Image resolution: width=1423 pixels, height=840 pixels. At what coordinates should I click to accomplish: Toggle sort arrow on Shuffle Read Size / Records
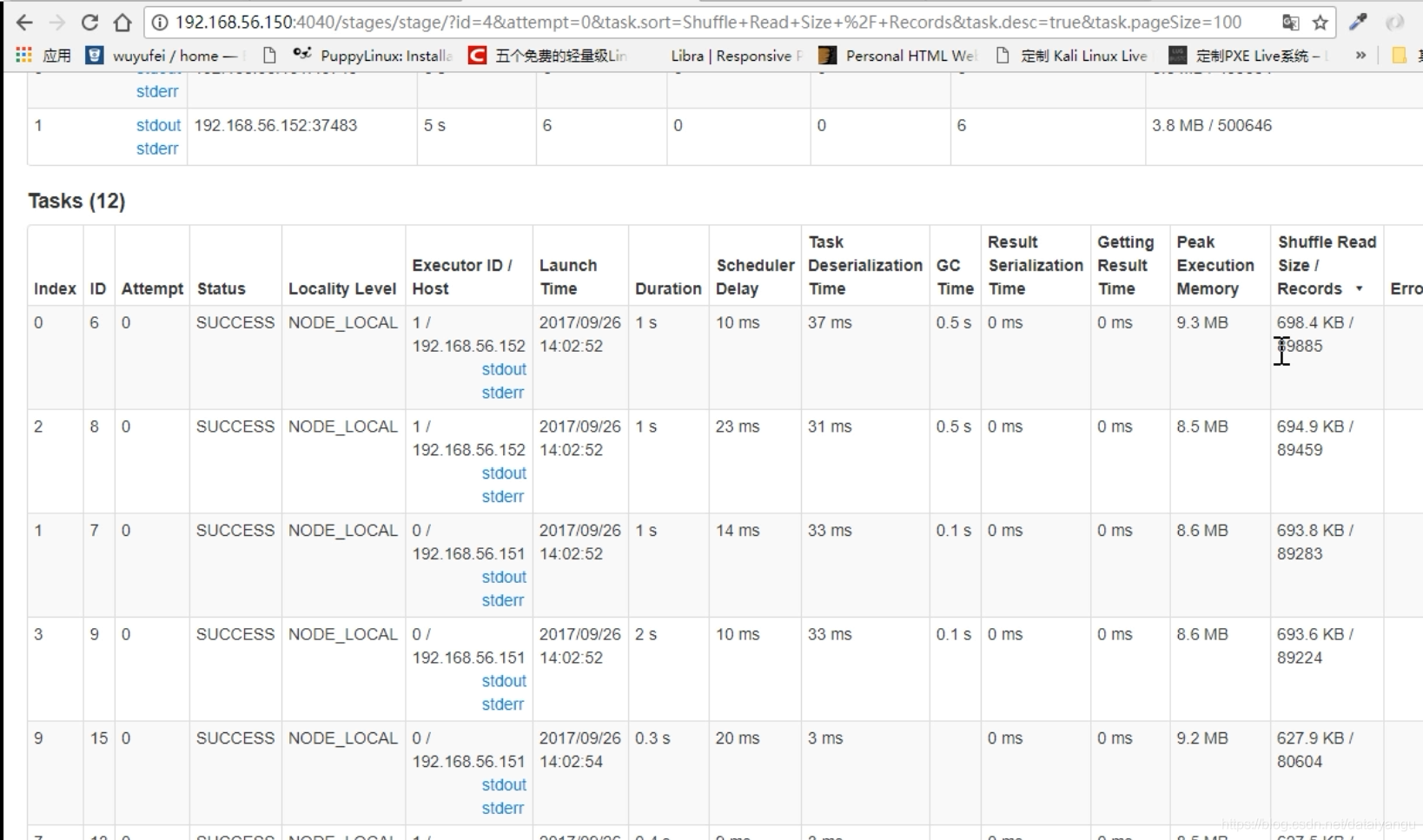(1359, 288)
